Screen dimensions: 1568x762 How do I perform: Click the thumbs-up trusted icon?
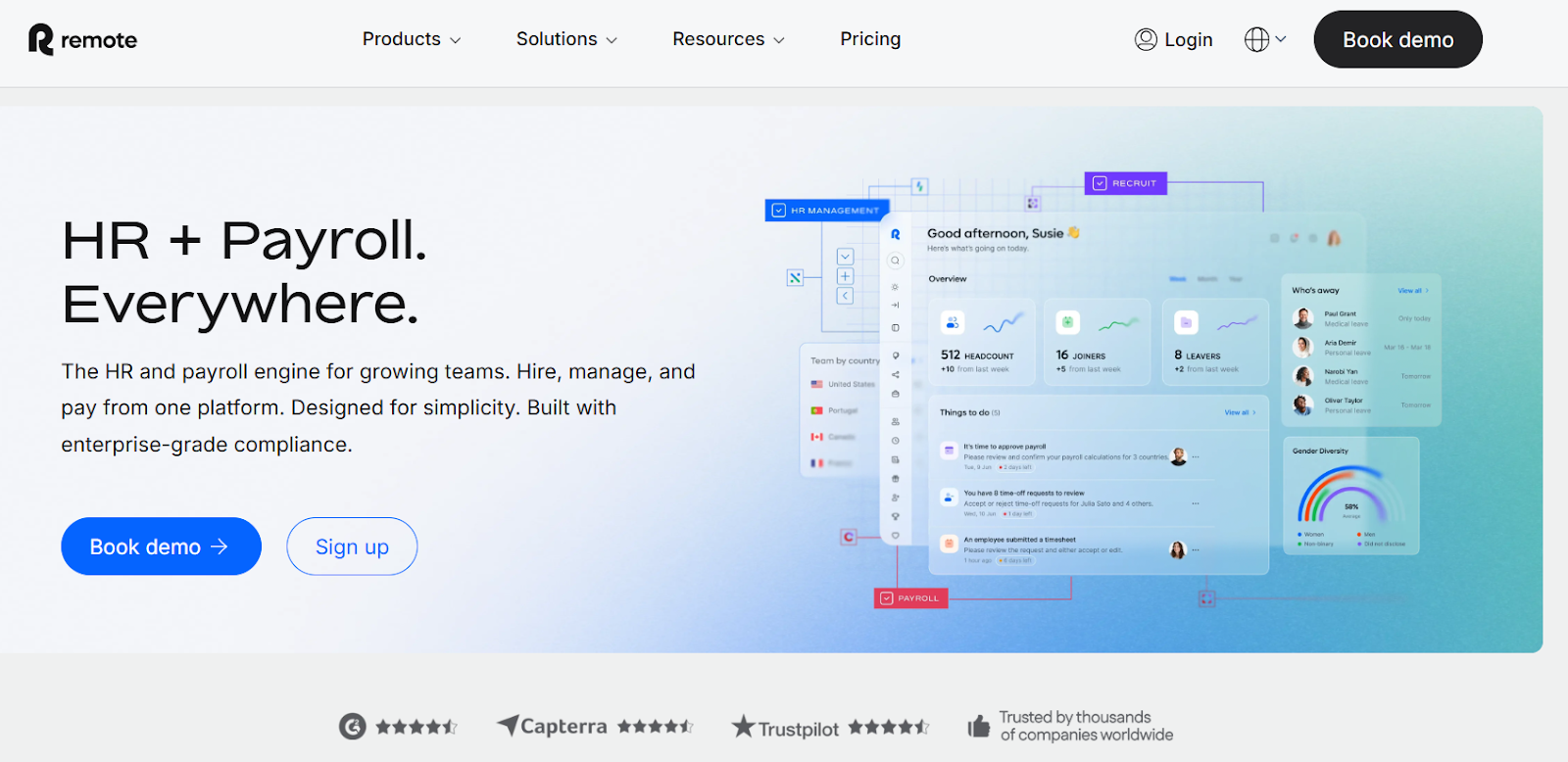[x=979, y=727]
